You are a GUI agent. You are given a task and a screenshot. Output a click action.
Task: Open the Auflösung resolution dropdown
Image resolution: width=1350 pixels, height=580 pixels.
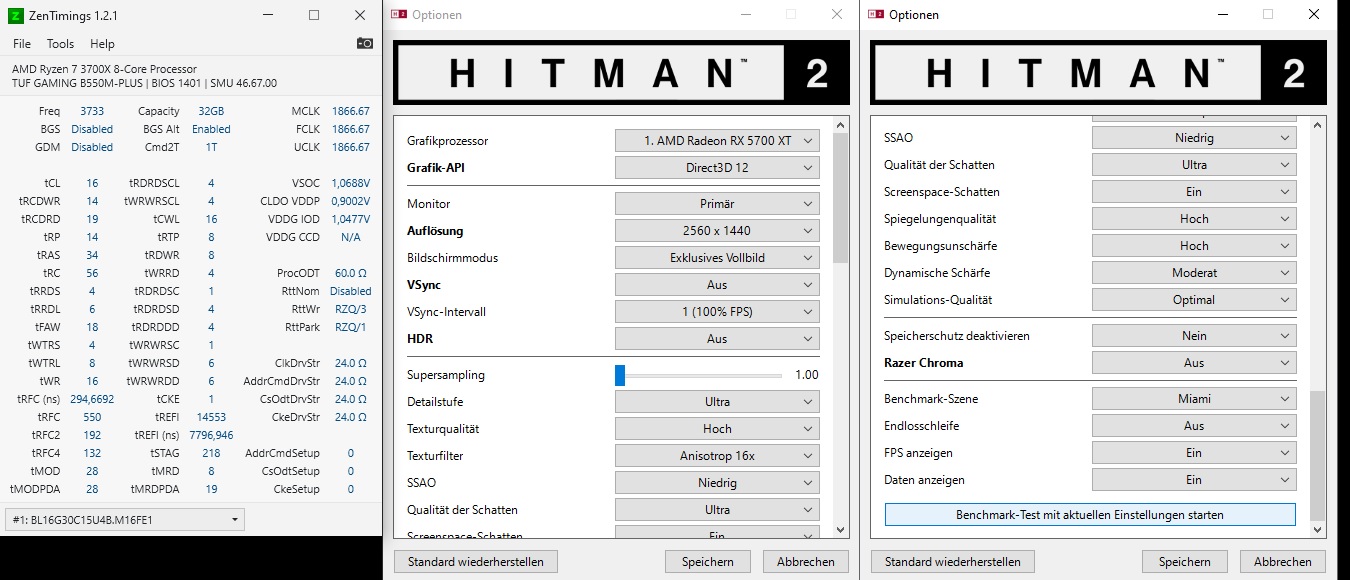[x=716, y=230]
